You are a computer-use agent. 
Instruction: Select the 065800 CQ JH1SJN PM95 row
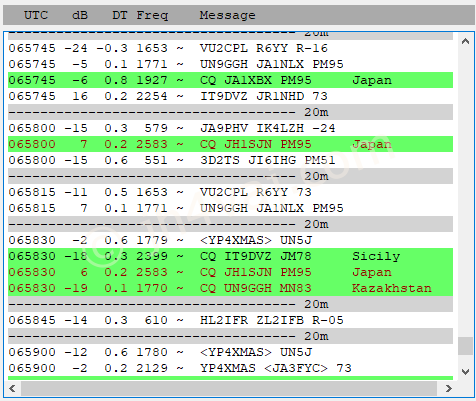click(x=230, y=144)
